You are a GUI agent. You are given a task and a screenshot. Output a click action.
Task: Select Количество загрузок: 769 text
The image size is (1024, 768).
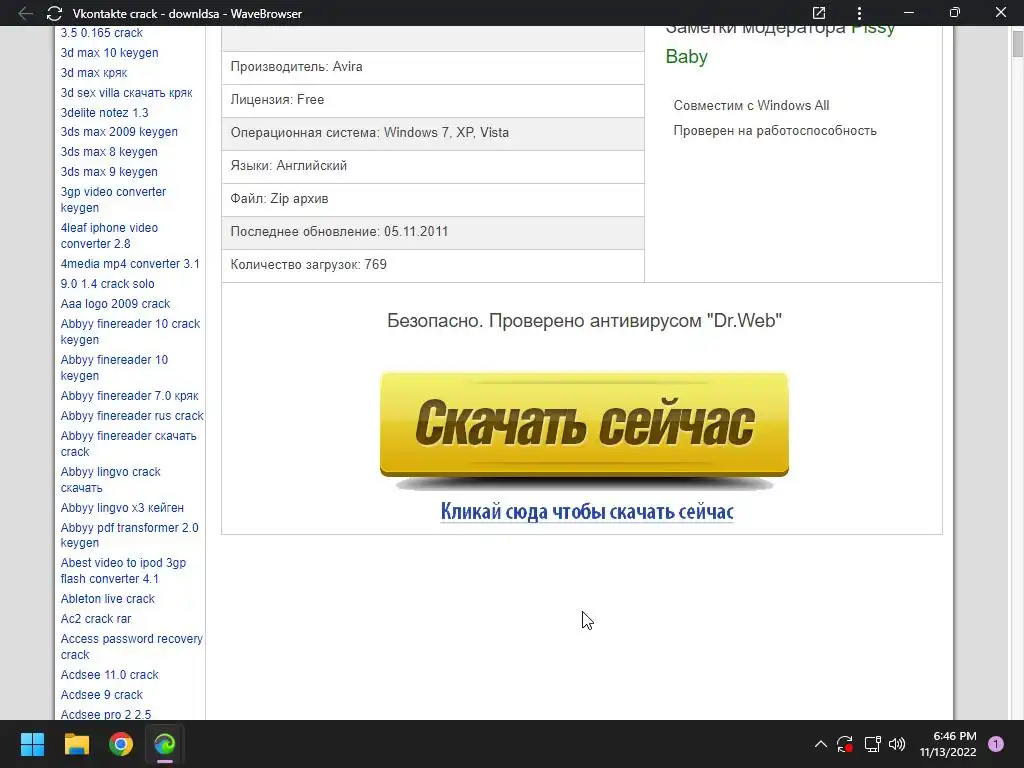(309, 264)
